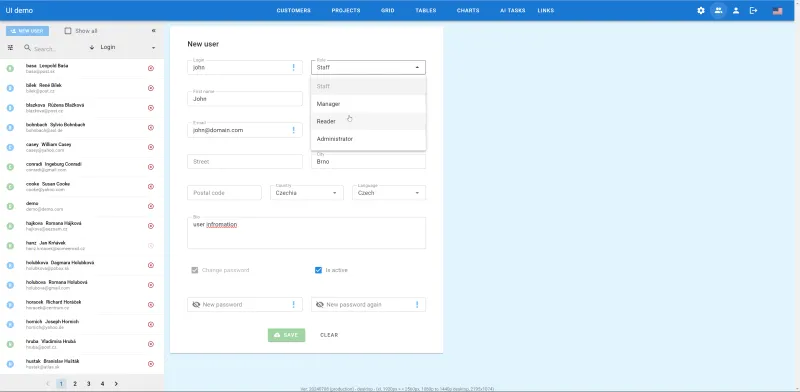Open the sort-by Login dropdown arrow
This screenshot has width=800, height=392.
pyautogui.click(x=153, y=48)
